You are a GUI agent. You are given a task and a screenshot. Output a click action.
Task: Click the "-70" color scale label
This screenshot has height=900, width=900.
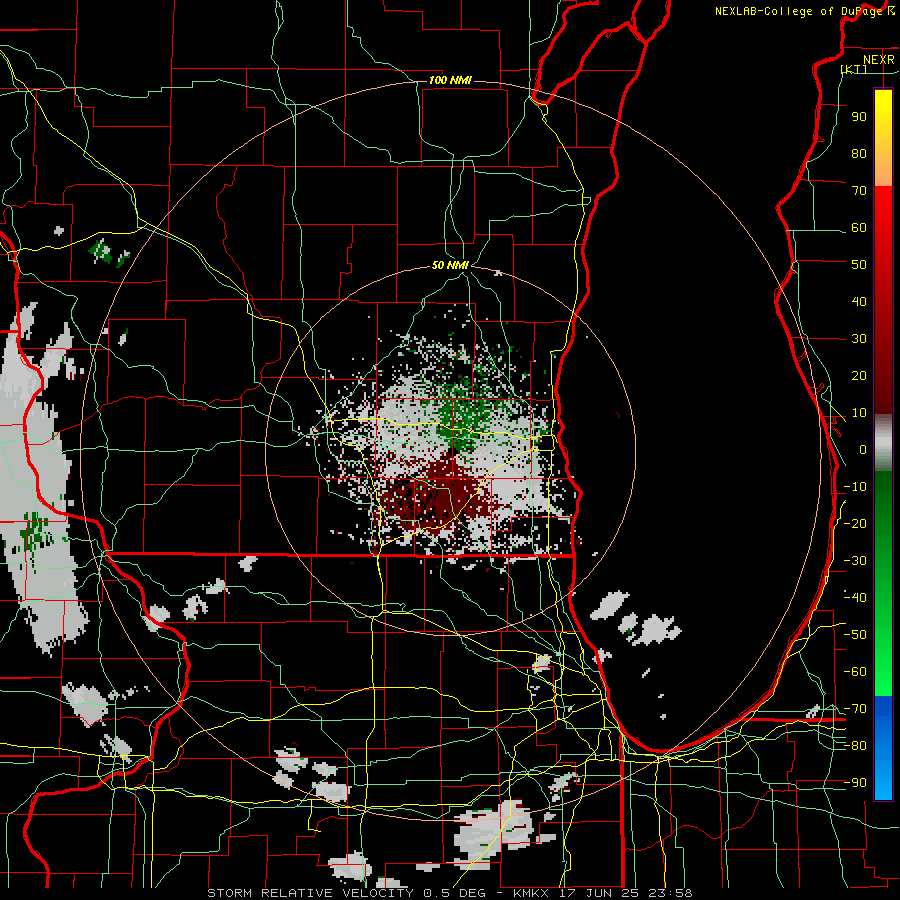click(x=855, y=709)
